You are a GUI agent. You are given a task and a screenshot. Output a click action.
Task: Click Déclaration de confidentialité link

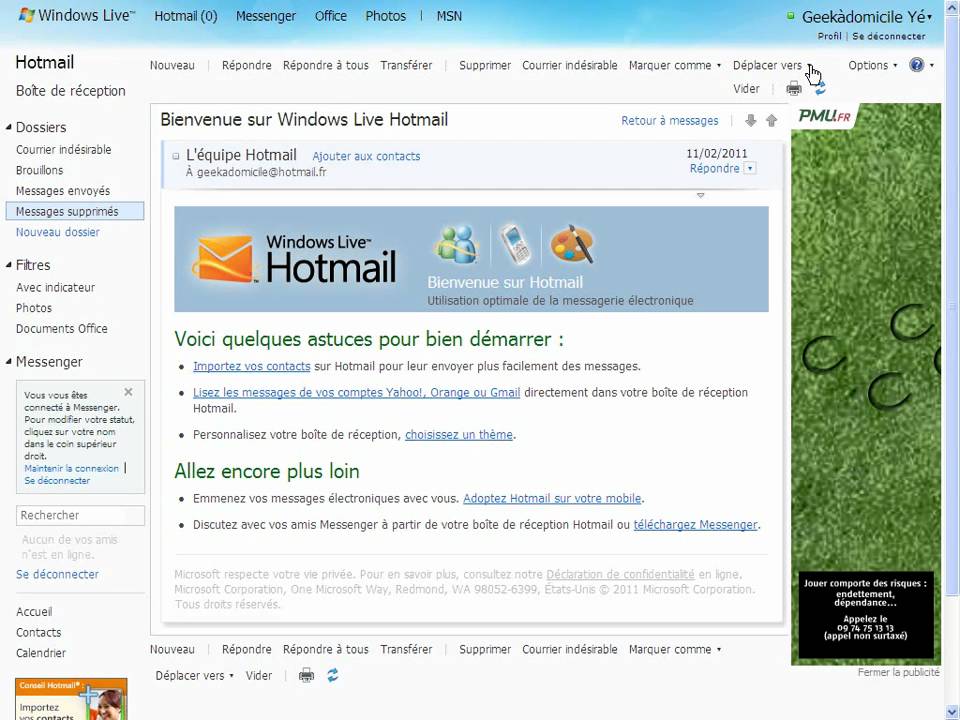(x=620, y=574)
